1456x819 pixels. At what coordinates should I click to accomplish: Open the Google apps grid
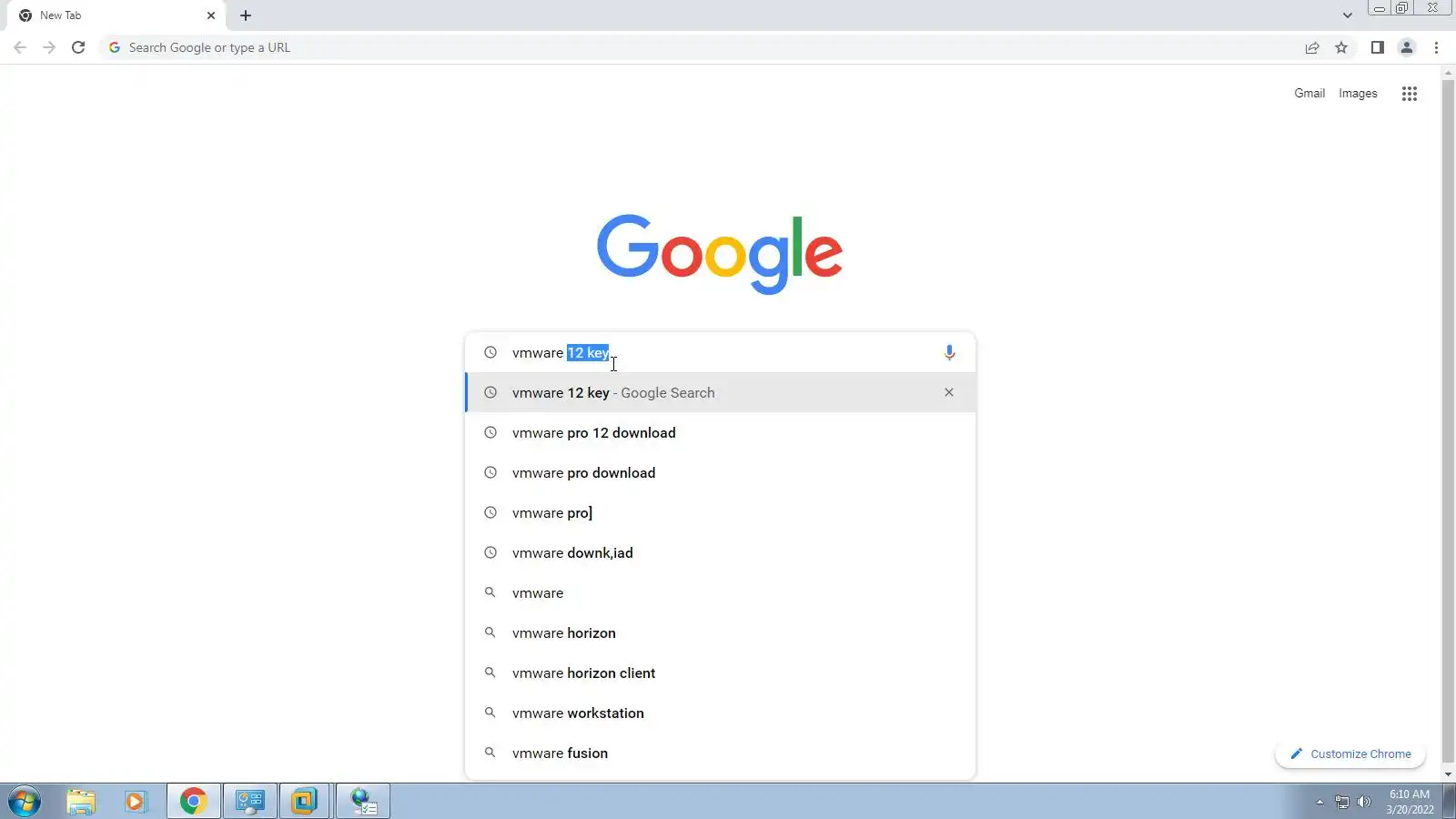pos(1410,94)
